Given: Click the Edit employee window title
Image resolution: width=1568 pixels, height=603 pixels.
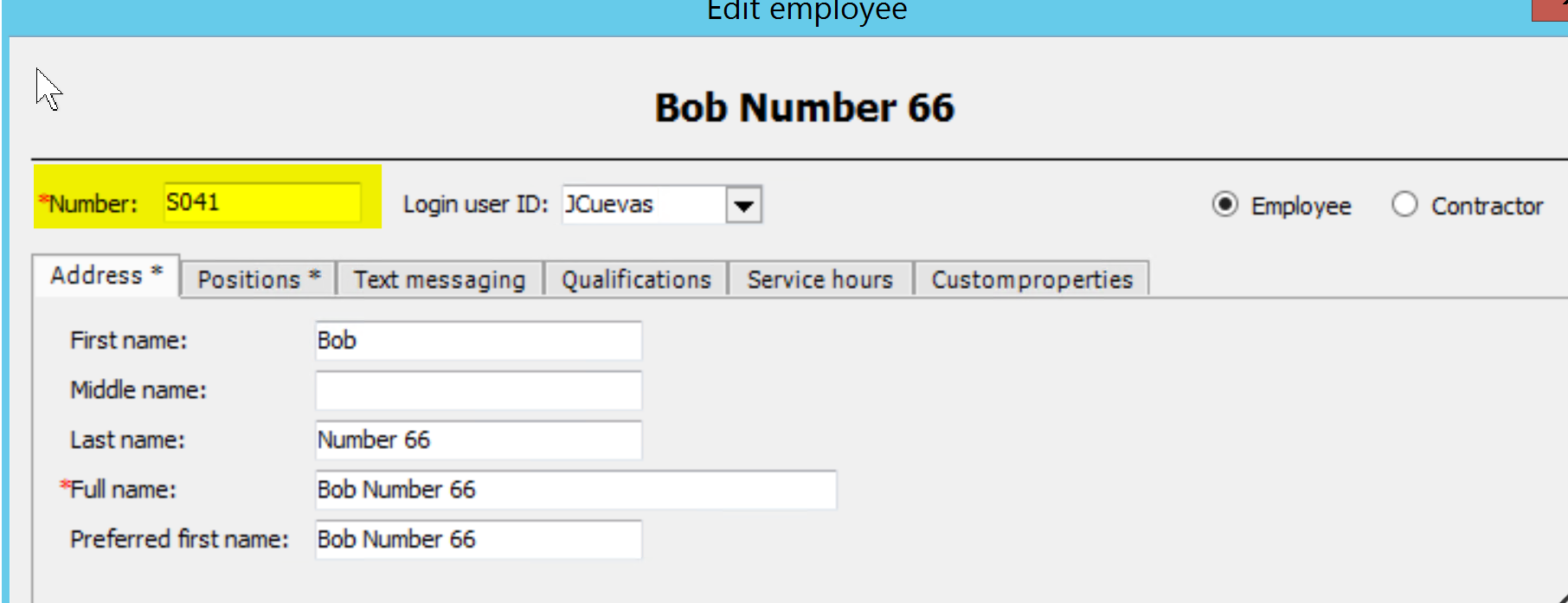Looking at the screenshot, I should point(806,10).
